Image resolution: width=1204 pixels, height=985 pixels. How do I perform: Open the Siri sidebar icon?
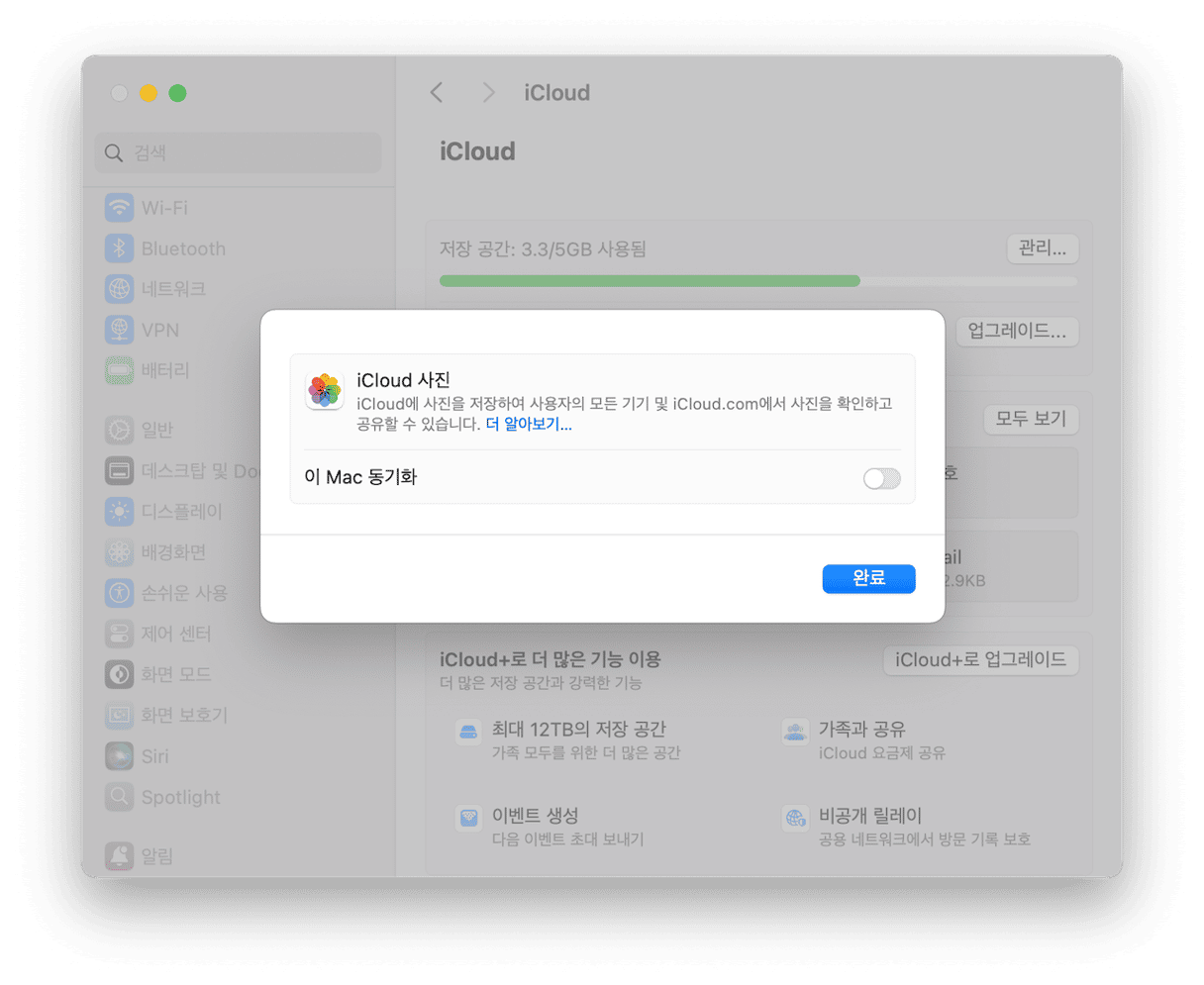click(x=120, y=756)
